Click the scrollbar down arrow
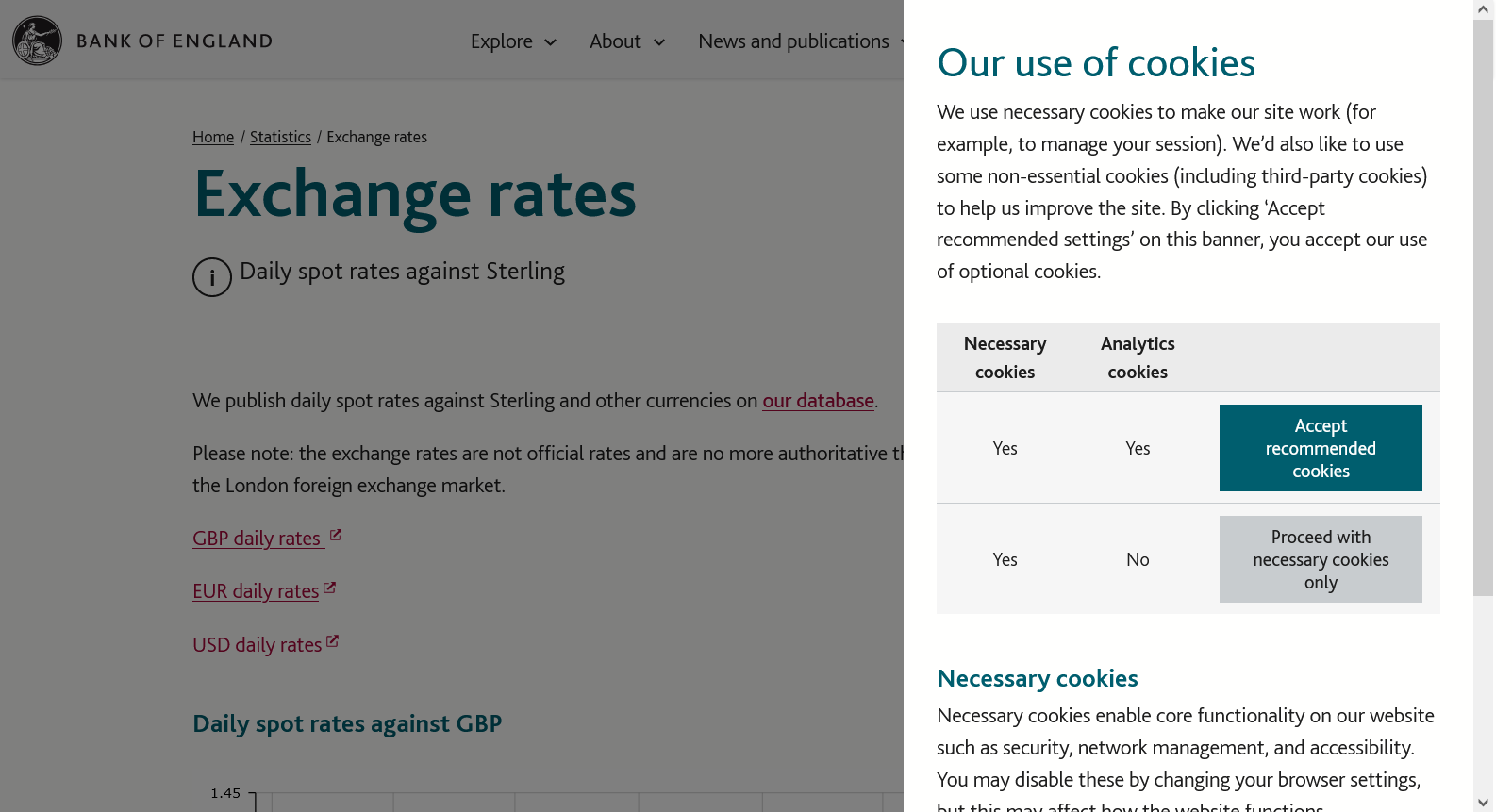The width and height of the screenshot is (1512, 812). pos(1483,803)
